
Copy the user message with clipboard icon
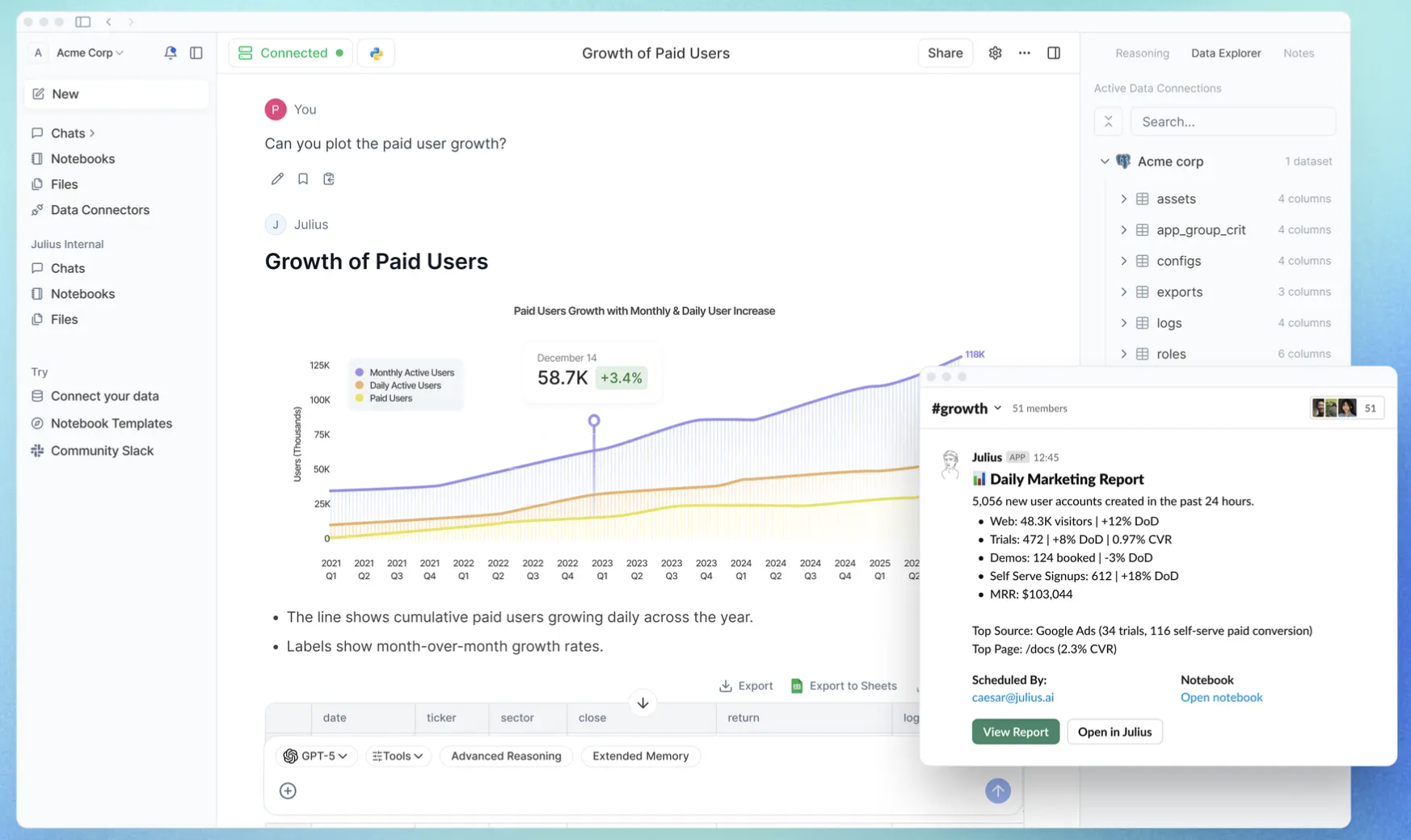tap(329, 178)
